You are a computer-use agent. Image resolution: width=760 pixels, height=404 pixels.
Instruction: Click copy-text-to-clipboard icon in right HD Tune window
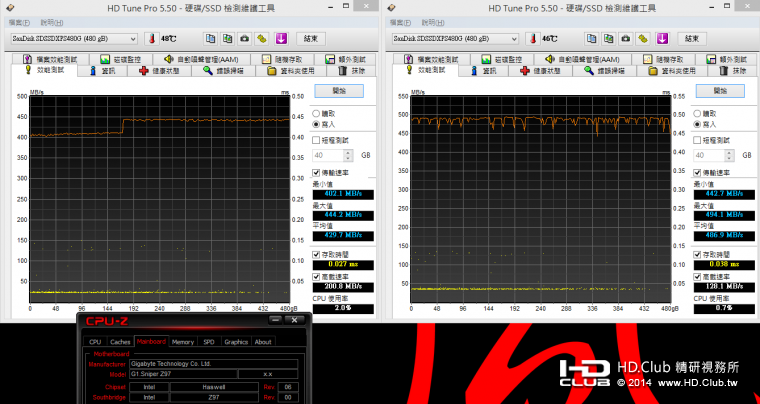pyautogui.click(x=591, y=39)
